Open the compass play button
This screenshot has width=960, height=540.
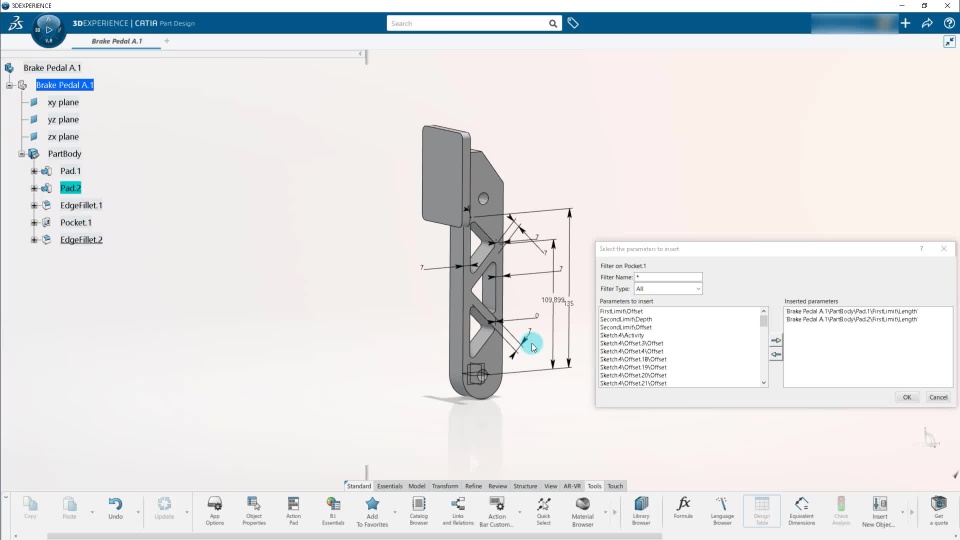49,30
